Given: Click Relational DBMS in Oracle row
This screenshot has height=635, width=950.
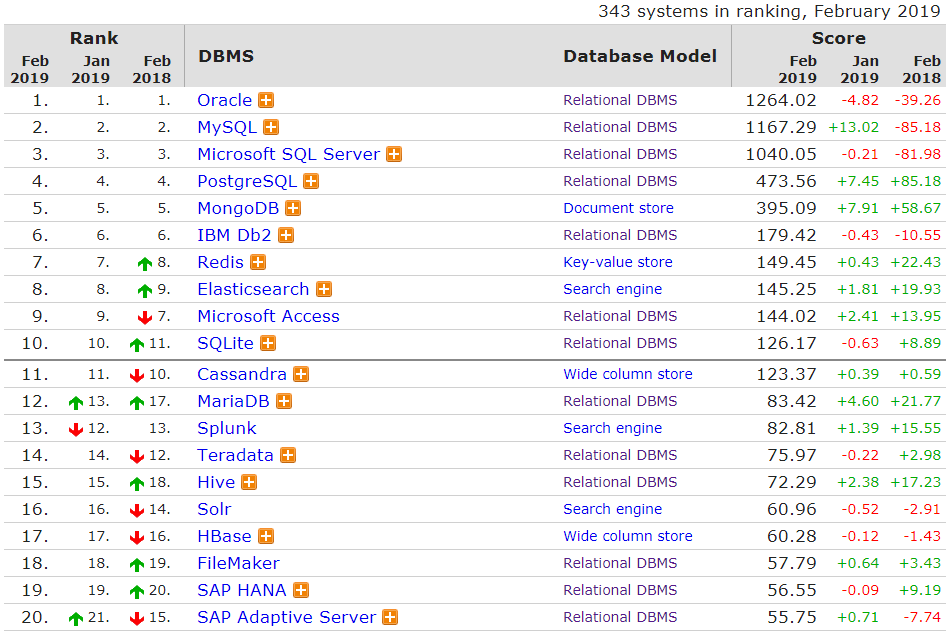Looking at the screenshot, I should point(620,100).
